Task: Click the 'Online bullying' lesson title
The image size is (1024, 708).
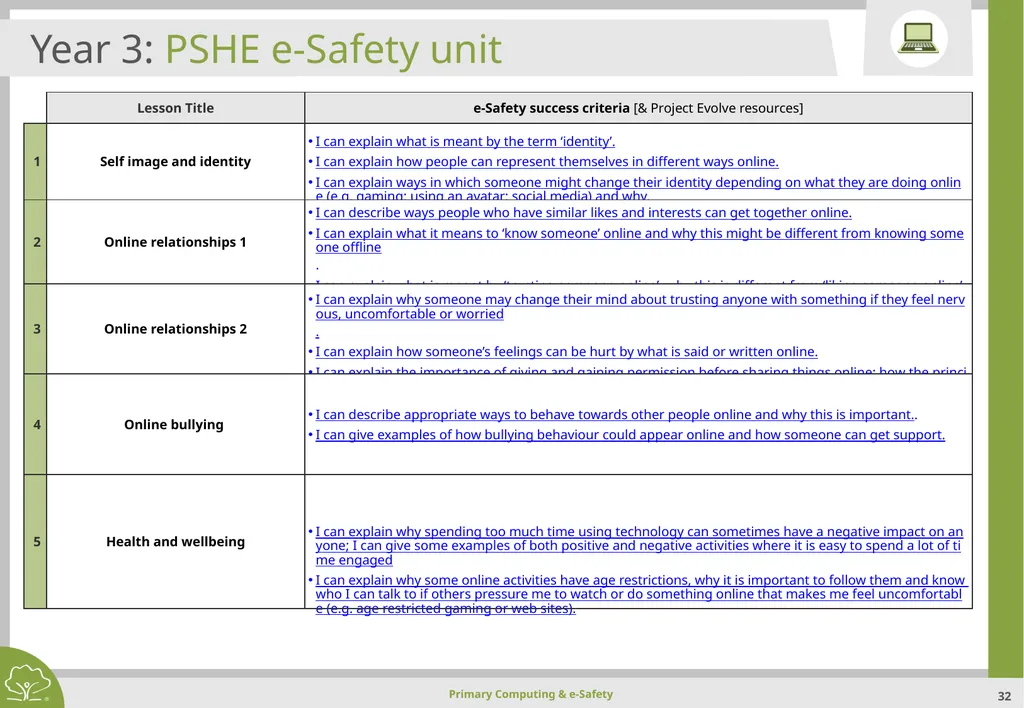Action: [x=174, y=425]
